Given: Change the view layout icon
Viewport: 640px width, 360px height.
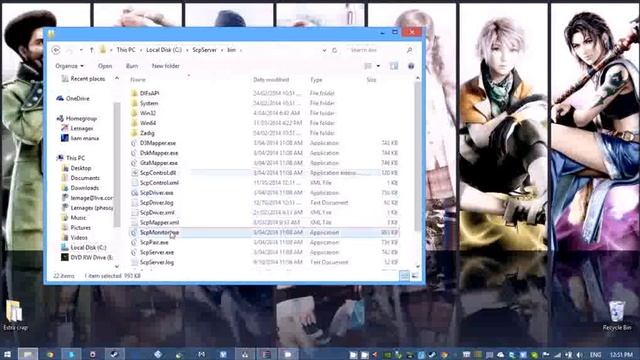Looking at the screenshot, I should 368,66.
